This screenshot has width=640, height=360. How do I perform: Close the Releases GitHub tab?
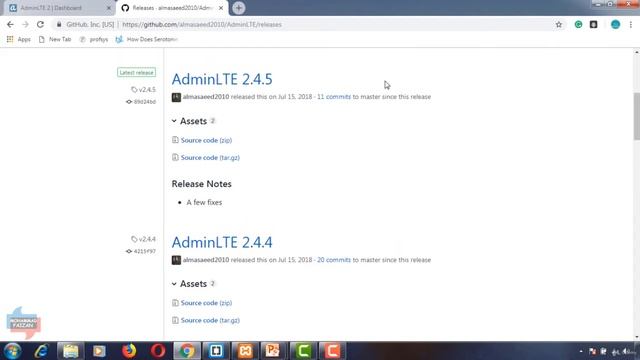pos(221,8)
